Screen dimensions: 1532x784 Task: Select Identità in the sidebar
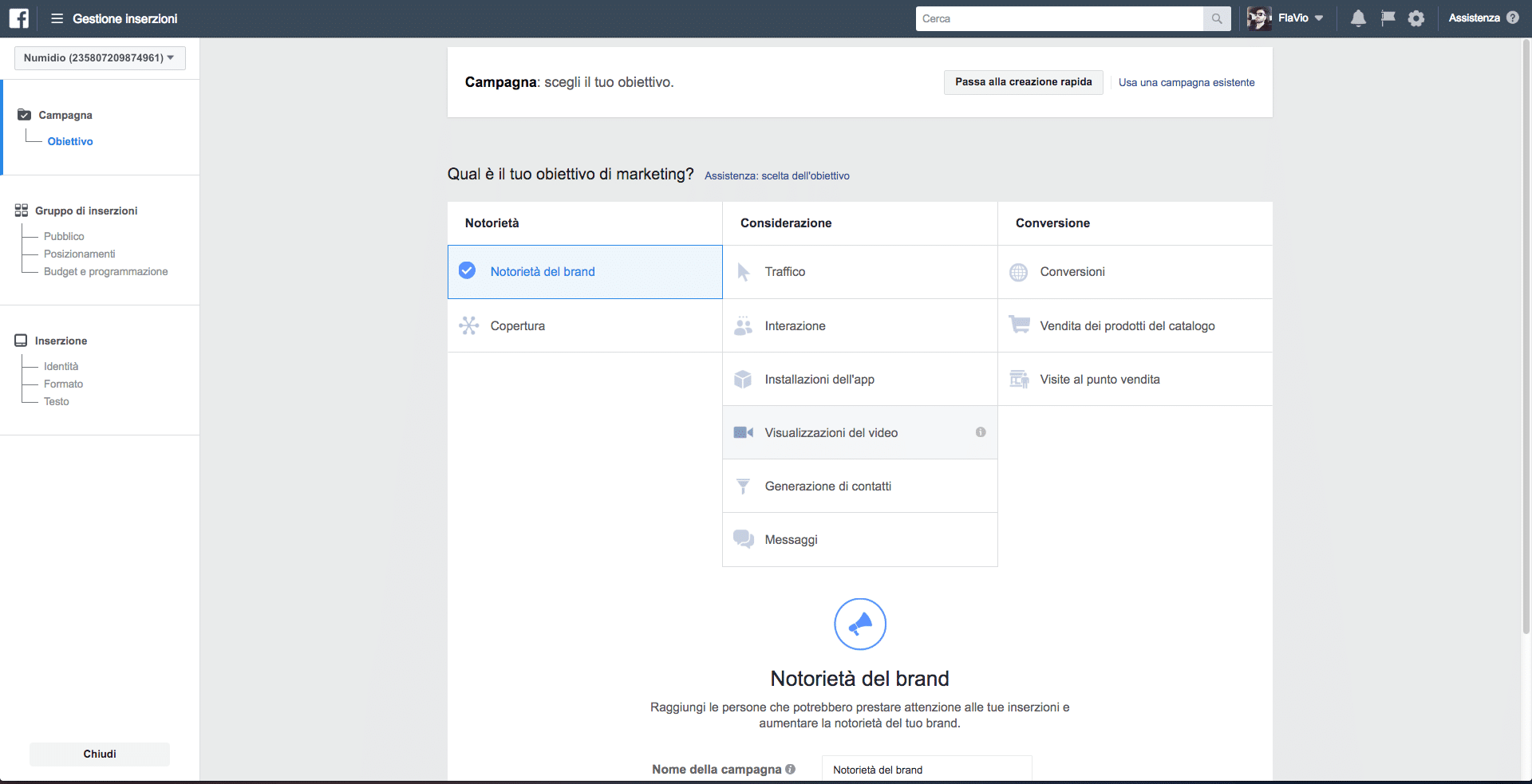coord(61,366)
